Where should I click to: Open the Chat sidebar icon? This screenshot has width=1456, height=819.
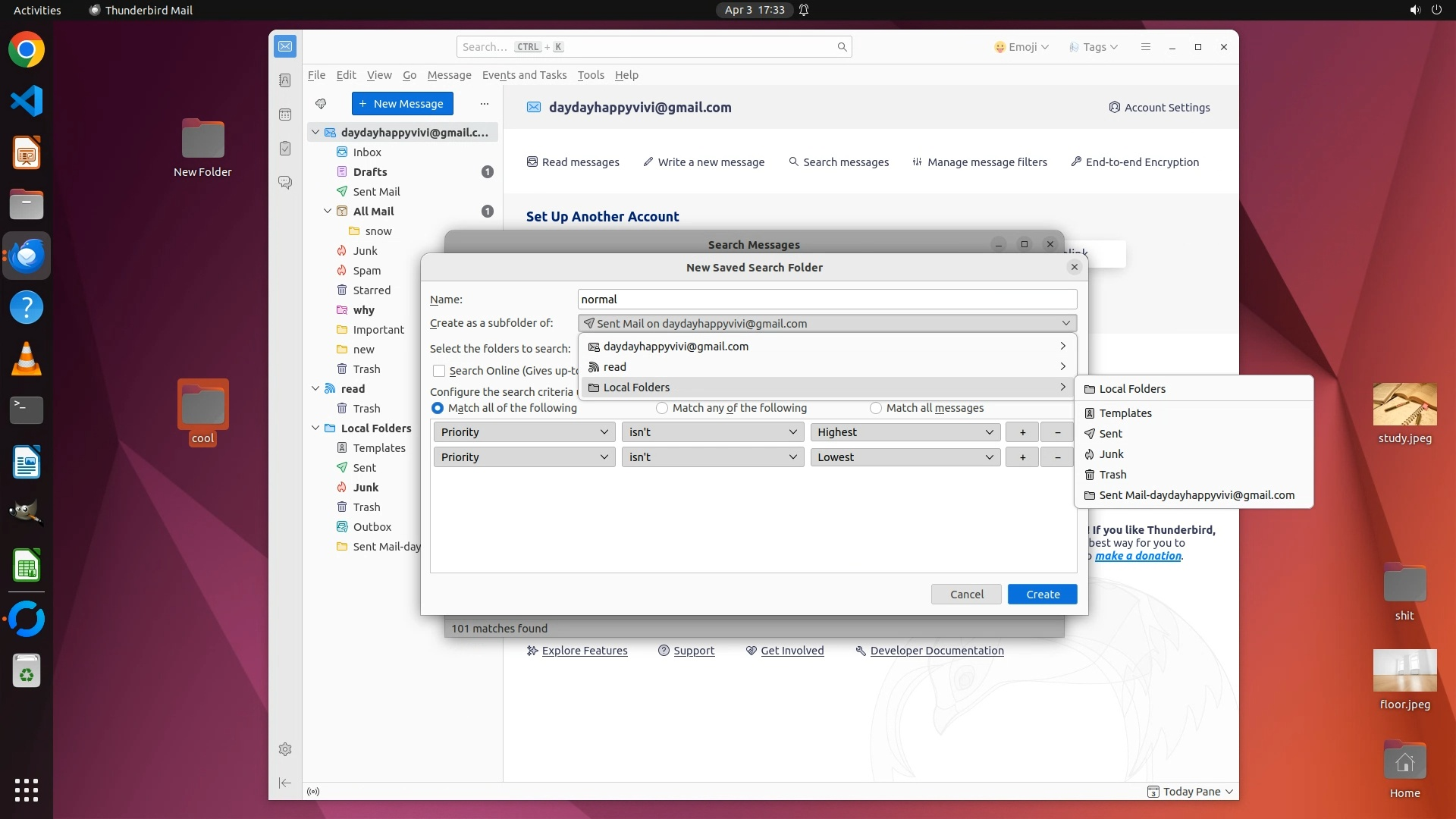point(285,183)
